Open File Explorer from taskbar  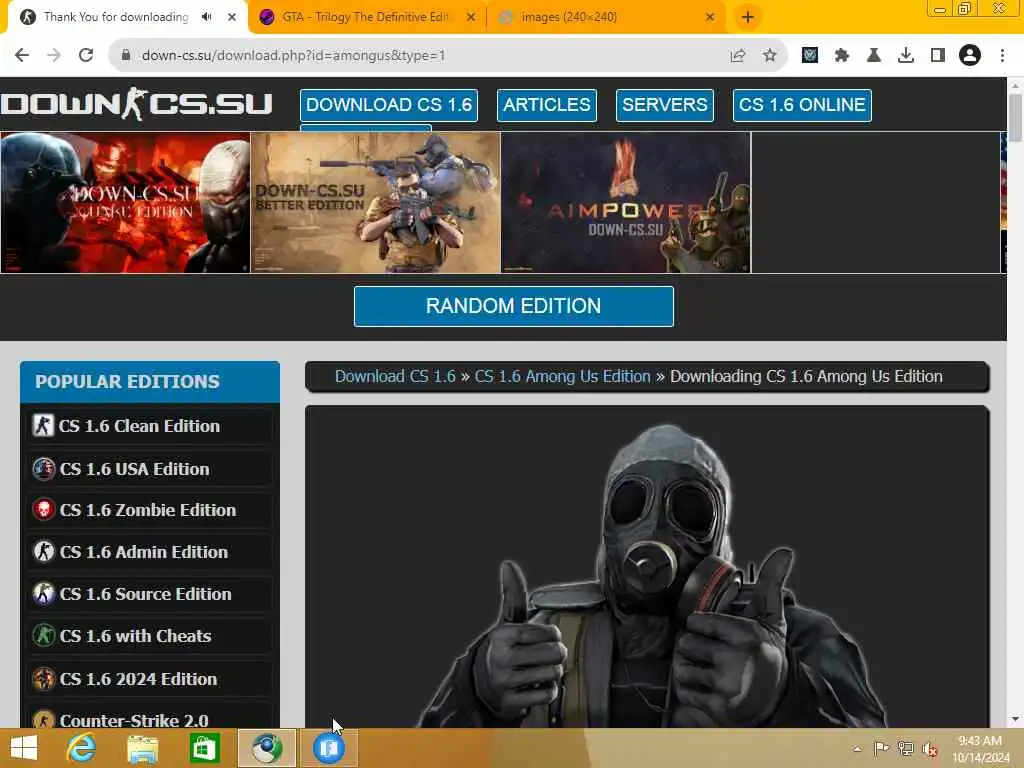click(x=142, y=748)
